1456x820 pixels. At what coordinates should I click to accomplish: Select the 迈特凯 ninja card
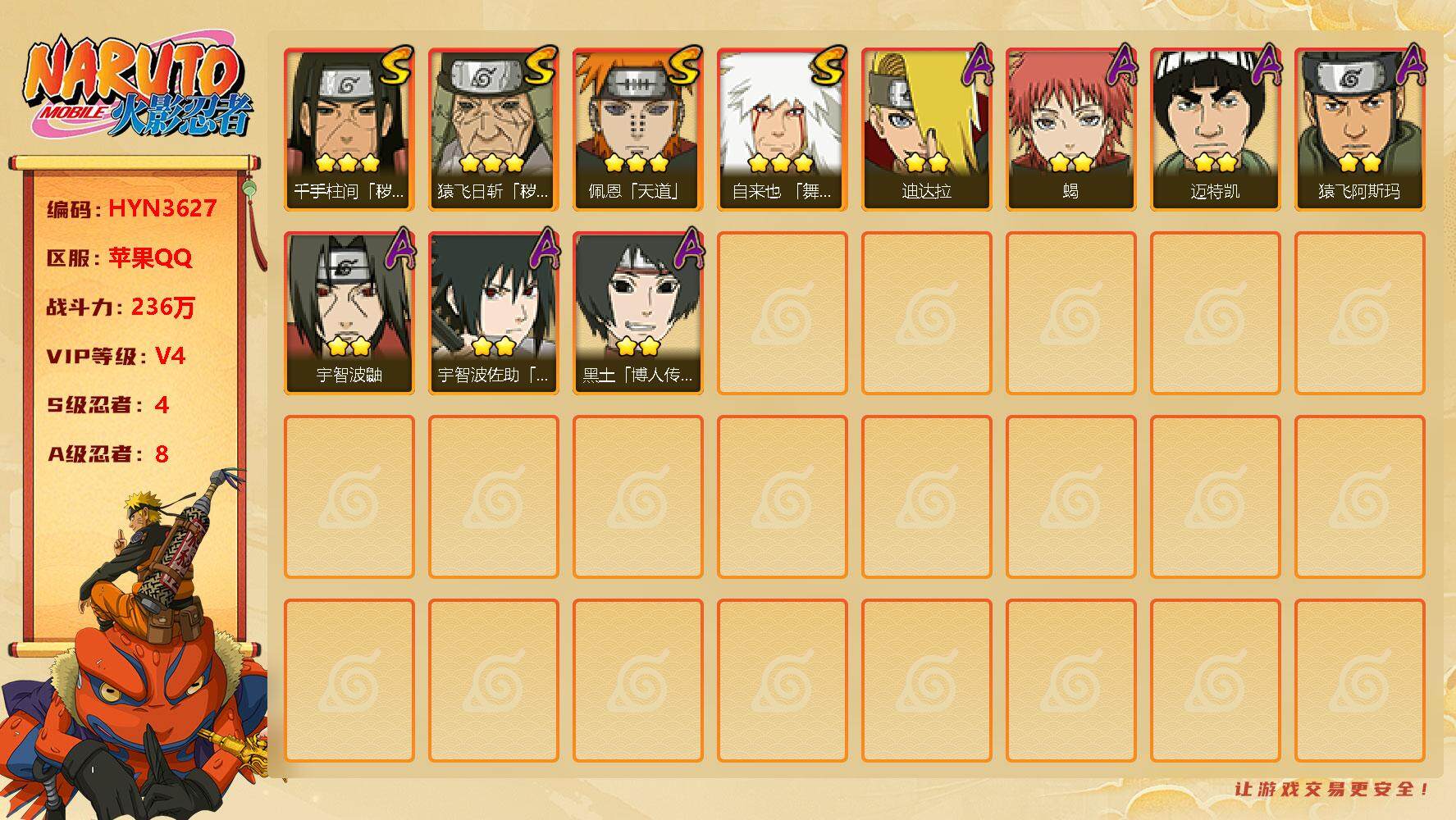[x=1216, y=130]
